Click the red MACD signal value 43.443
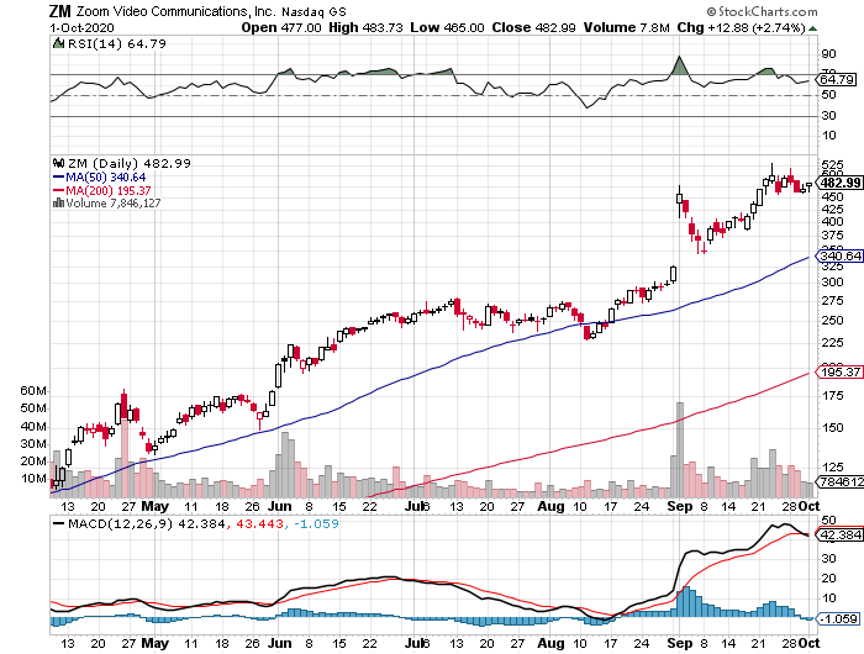 [260, 523]
